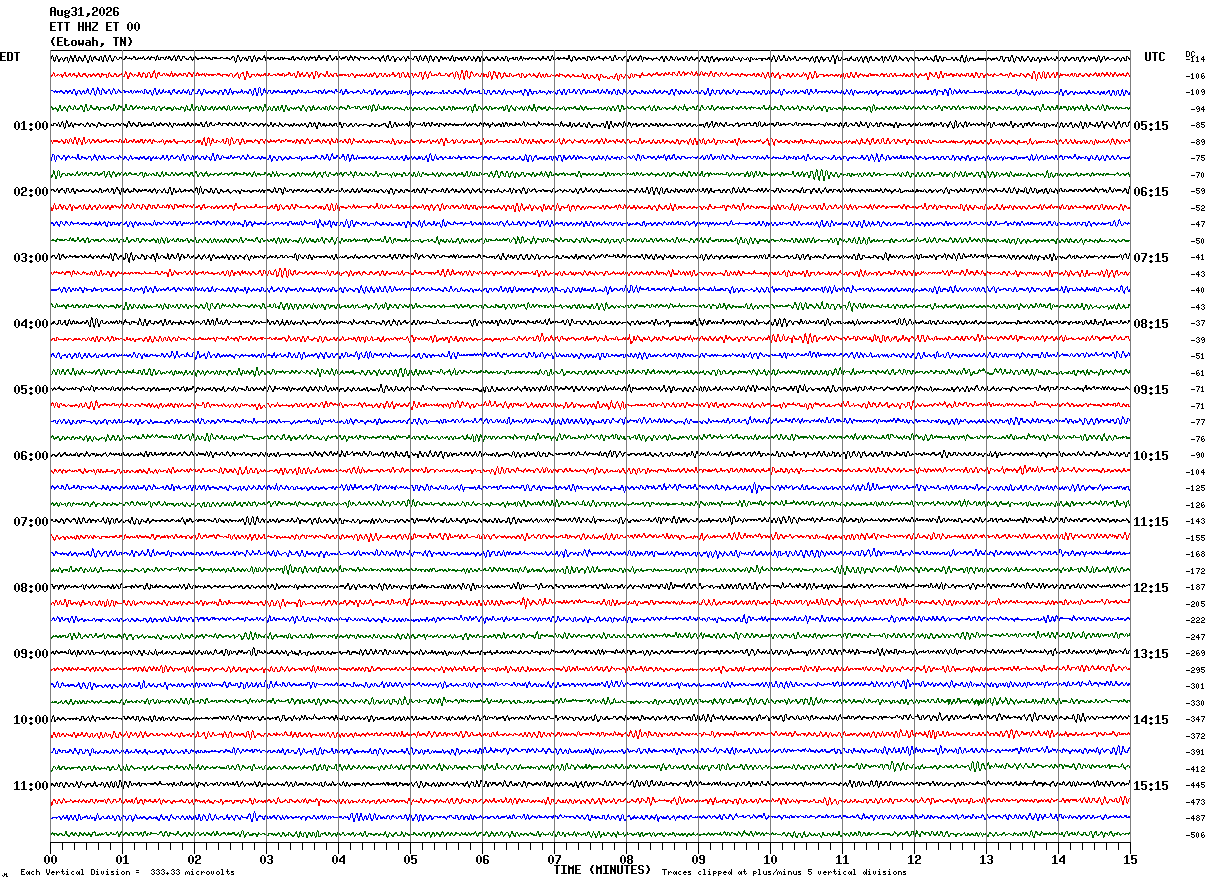Click minute 08 on the time axis

626,859
